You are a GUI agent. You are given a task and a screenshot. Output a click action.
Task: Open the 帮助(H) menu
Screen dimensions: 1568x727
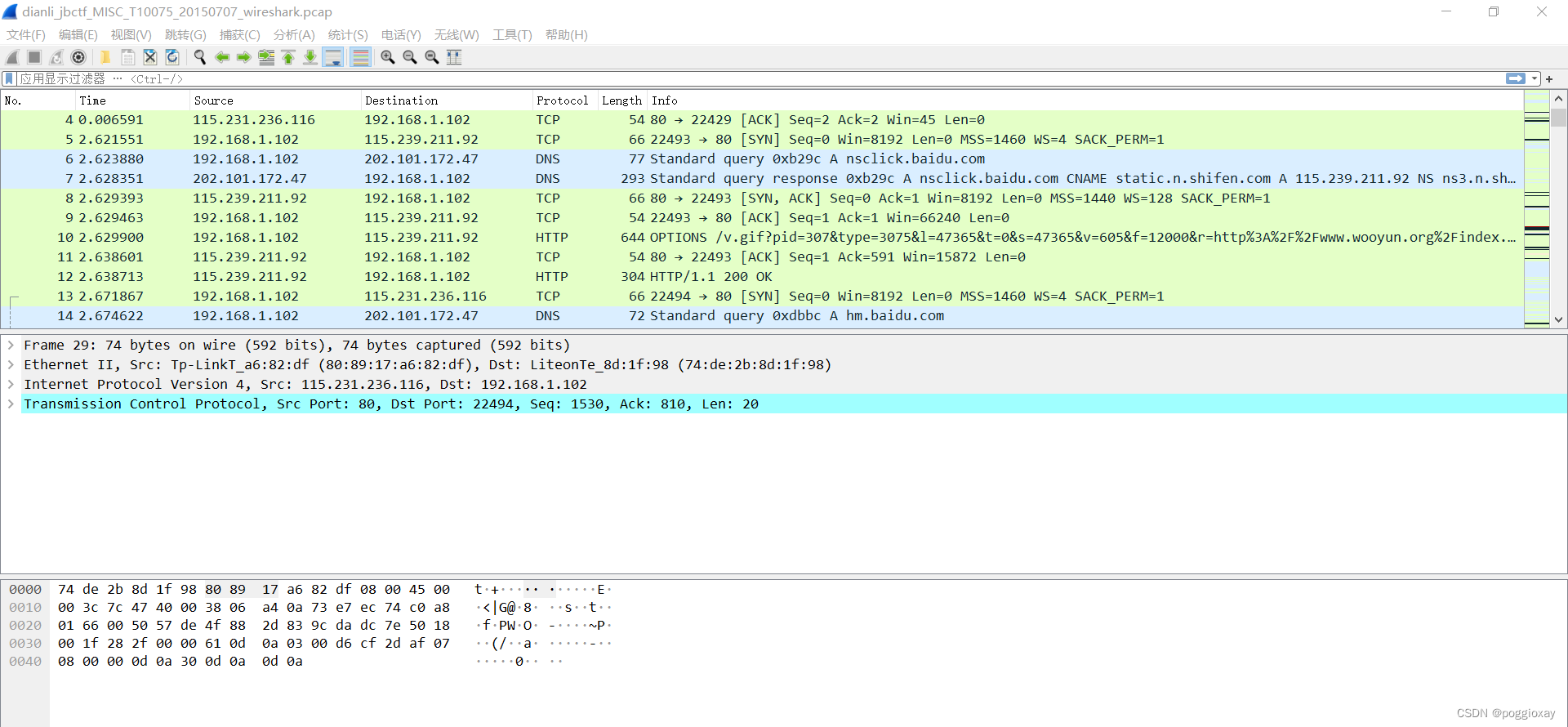(567, 34)
